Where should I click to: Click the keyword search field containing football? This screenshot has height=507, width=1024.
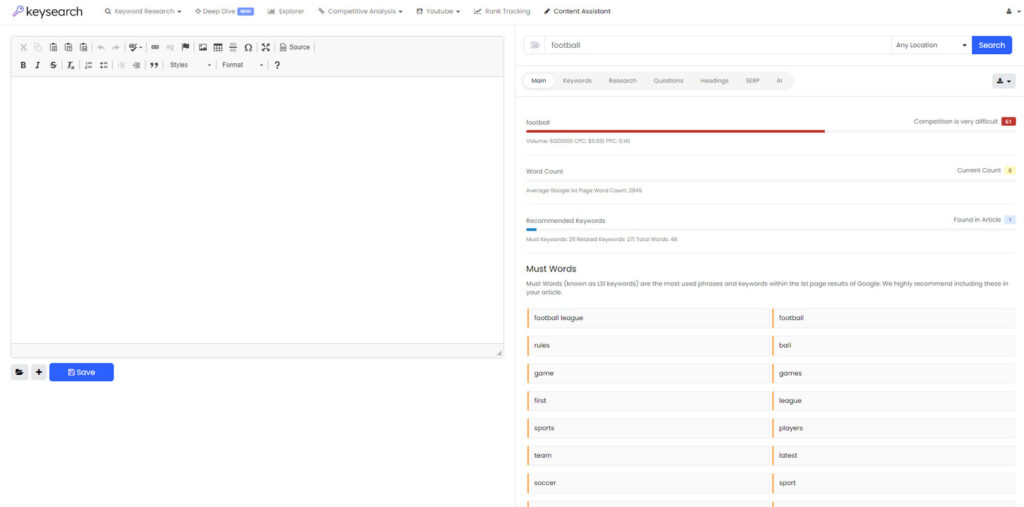(x=718, y=45)
